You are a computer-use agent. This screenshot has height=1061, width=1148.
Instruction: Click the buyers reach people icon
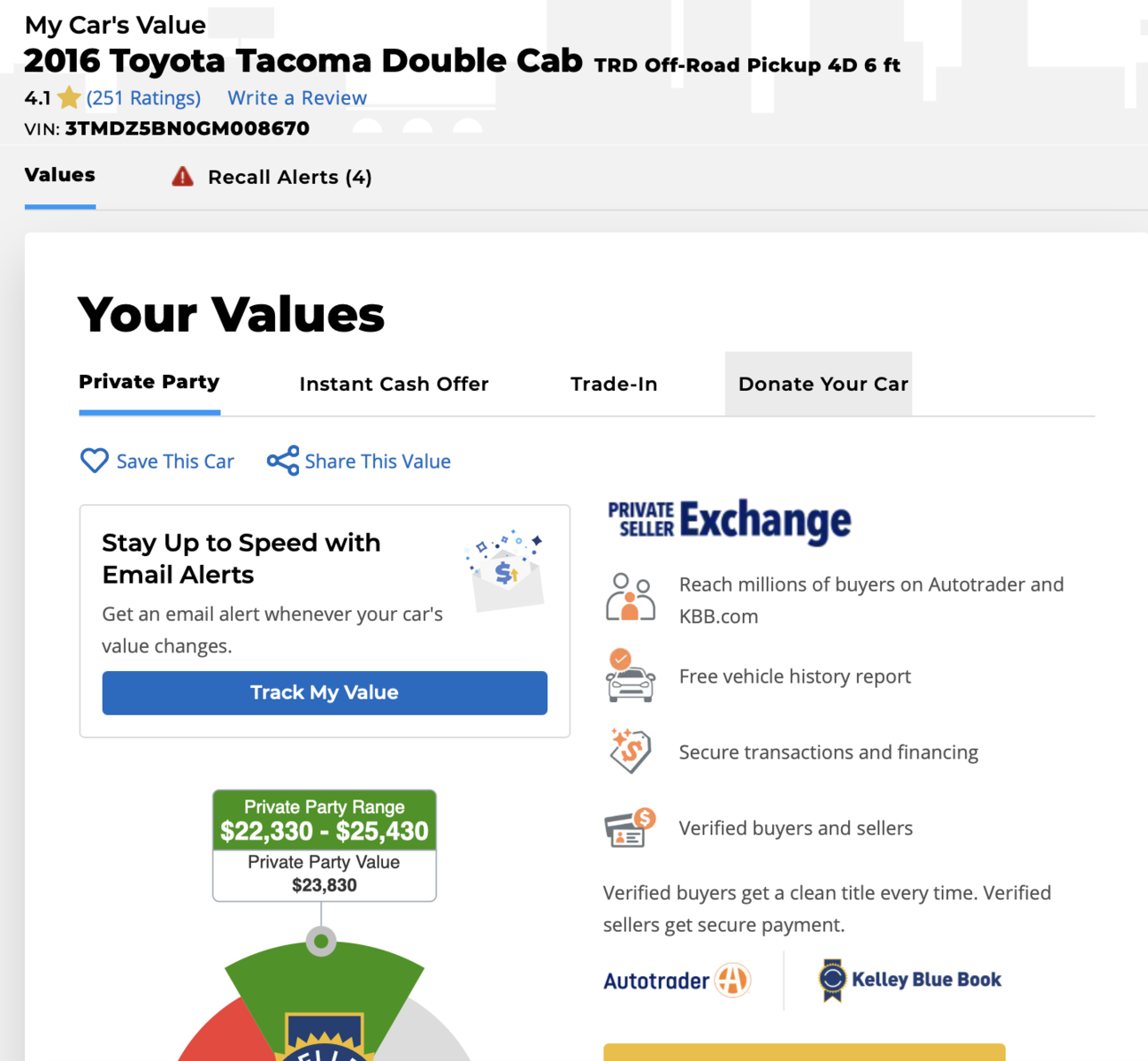coord(630,597)
